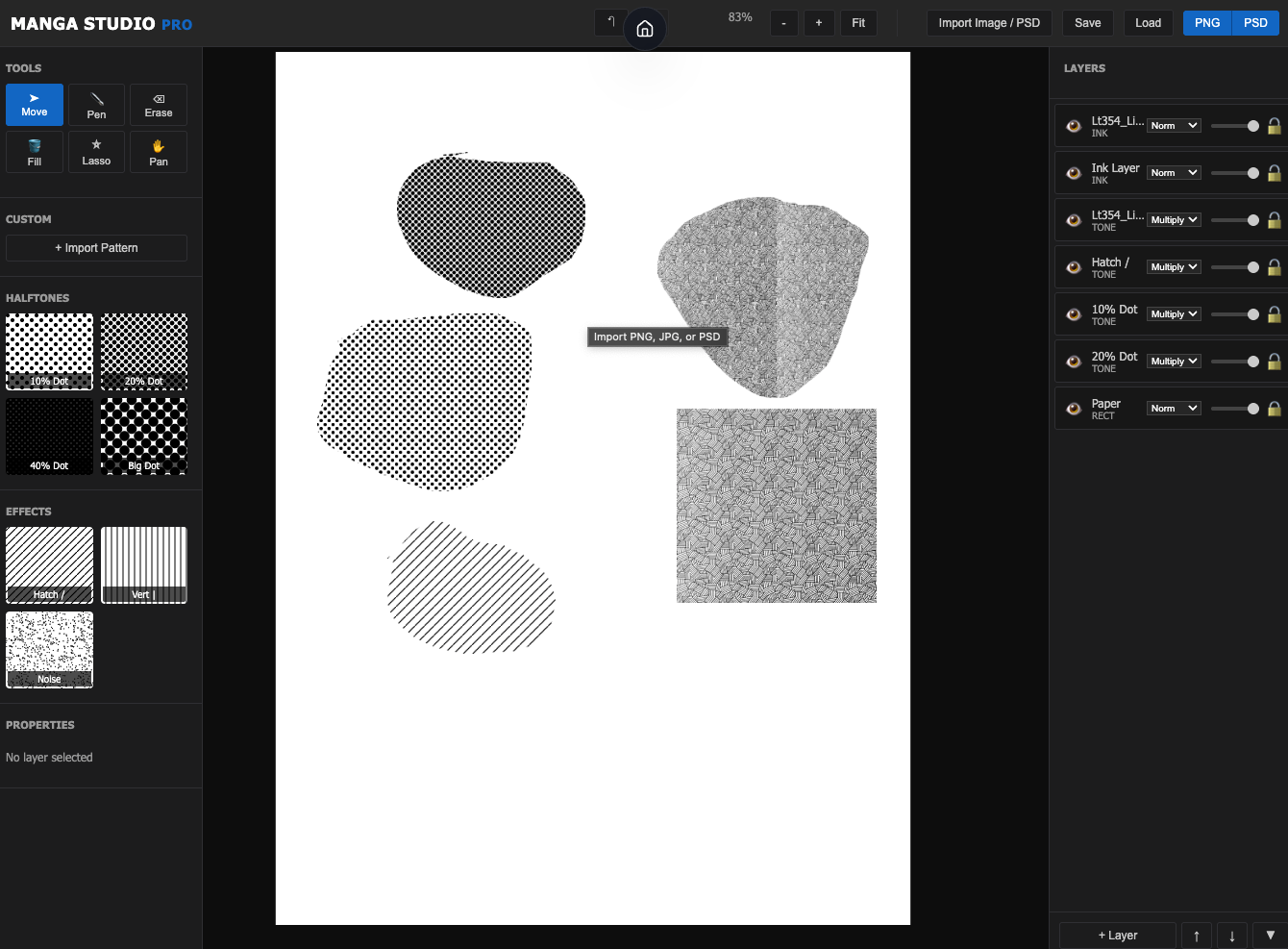Toggle visibility of Hatch / layer
The width and height of the screenshot is (1288, 949).
click(1074, 267)
